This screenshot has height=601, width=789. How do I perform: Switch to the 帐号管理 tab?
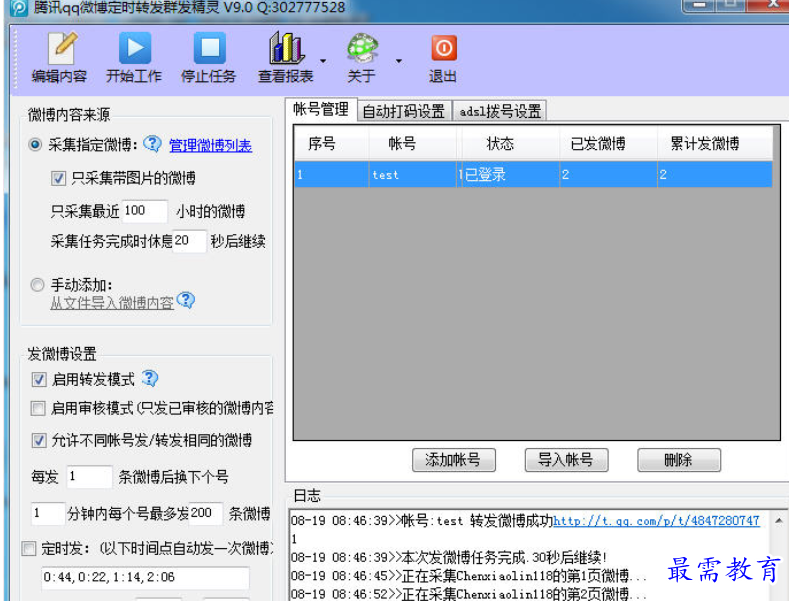coord(321,109)
